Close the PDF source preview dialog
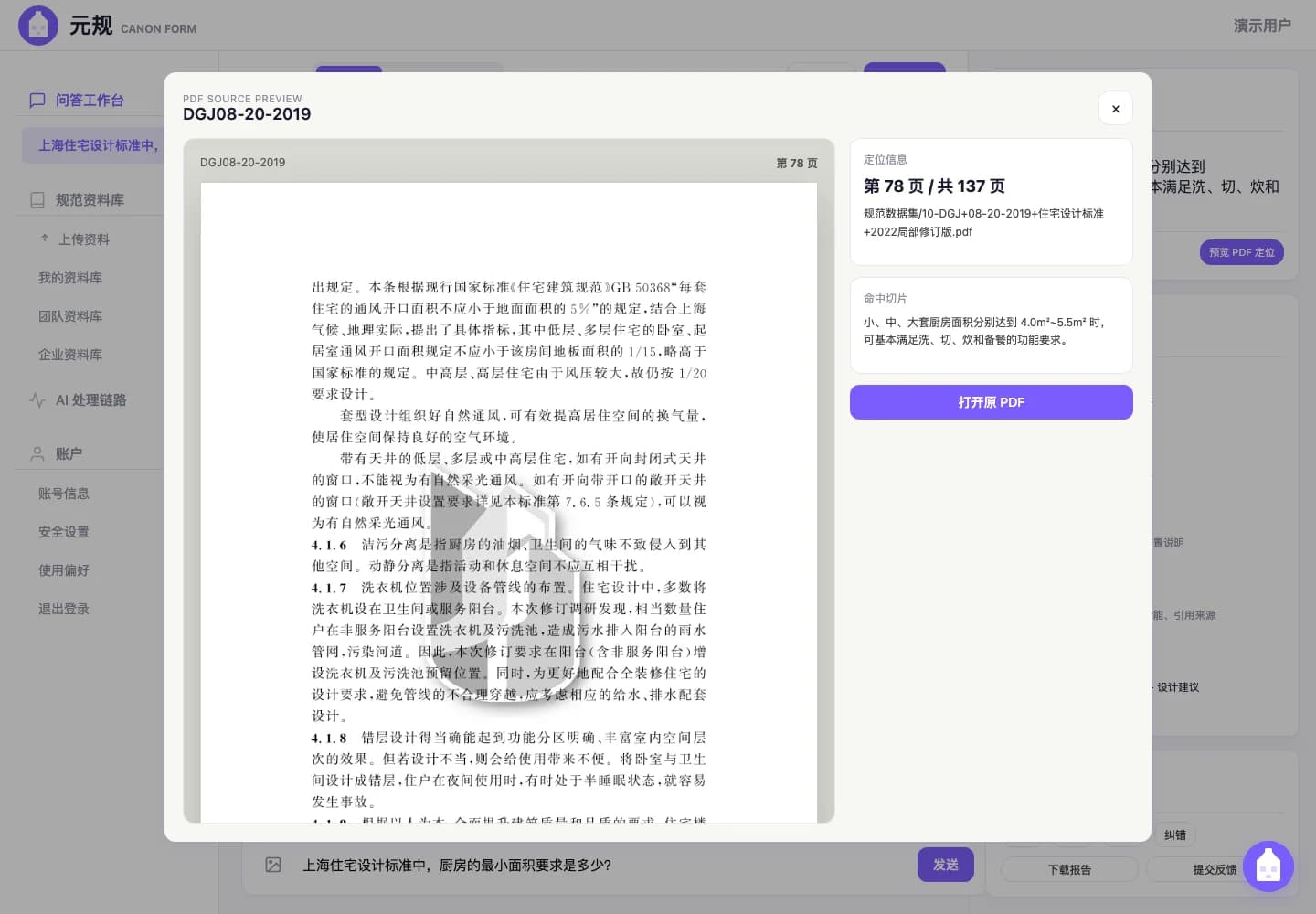 click(x=1115, y=109)
